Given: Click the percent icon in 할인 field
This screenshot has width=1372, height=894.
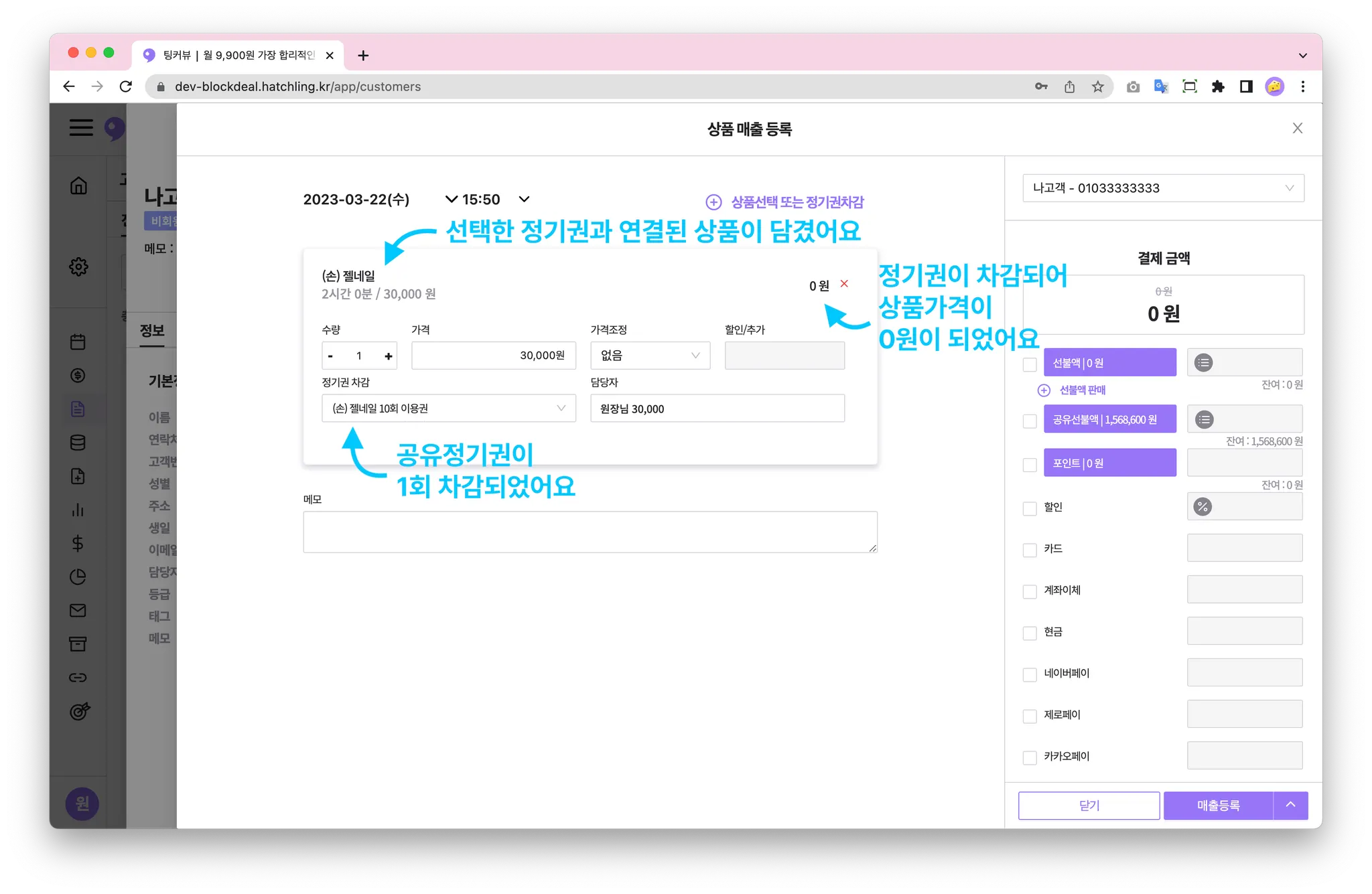Looking at the screenshot, I should 1203,507.
